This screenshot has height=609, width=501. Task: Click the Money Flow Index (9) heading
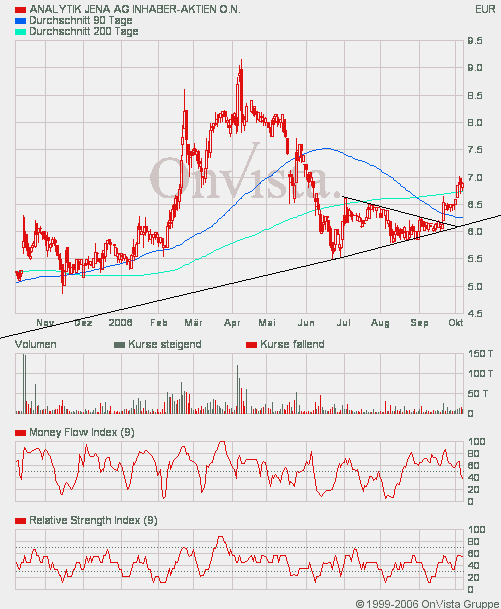point(82,433)
